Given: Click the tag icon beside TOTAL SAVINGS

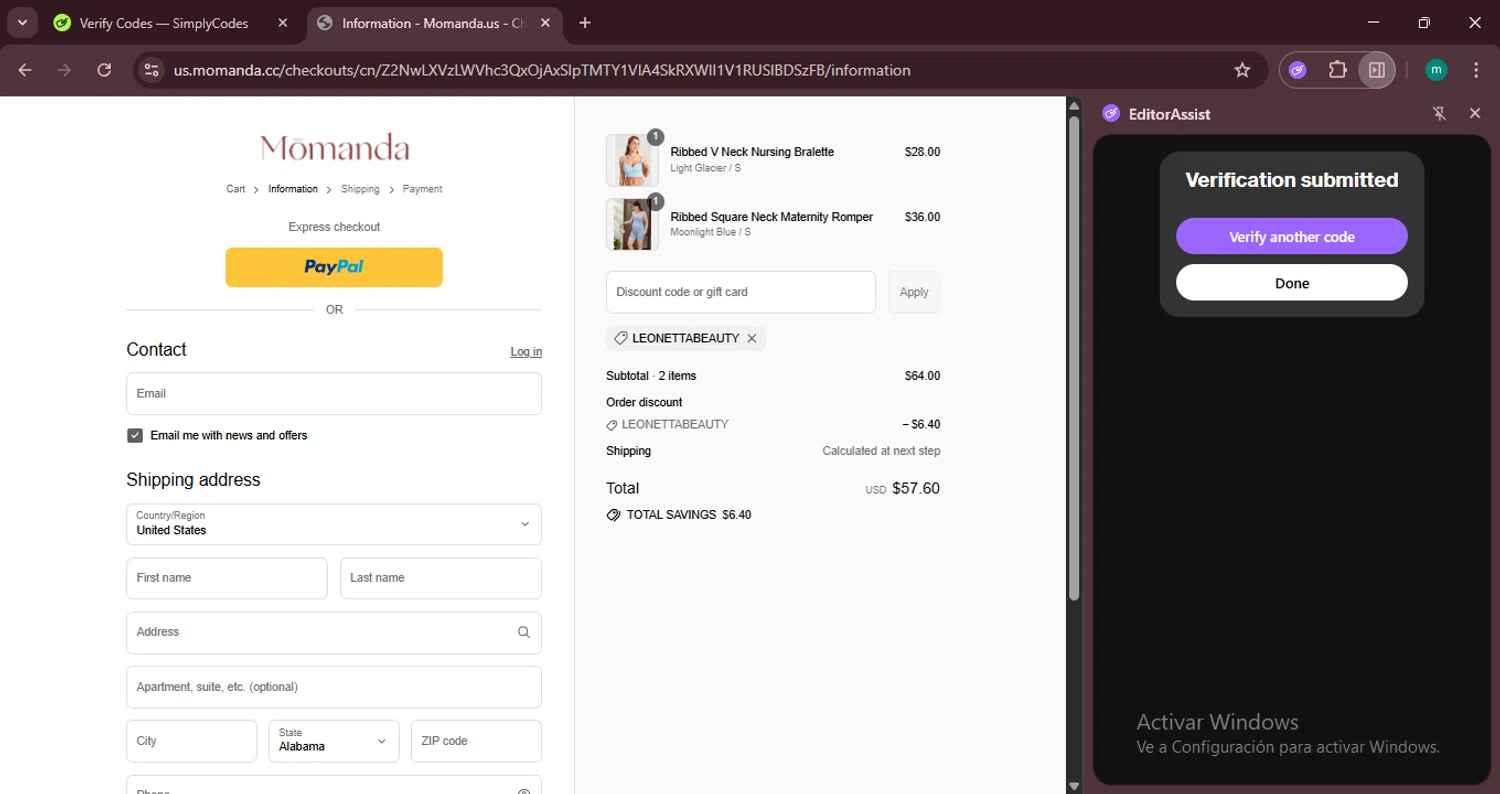Looking at the screenshot, I should click(x=613, y=515).
